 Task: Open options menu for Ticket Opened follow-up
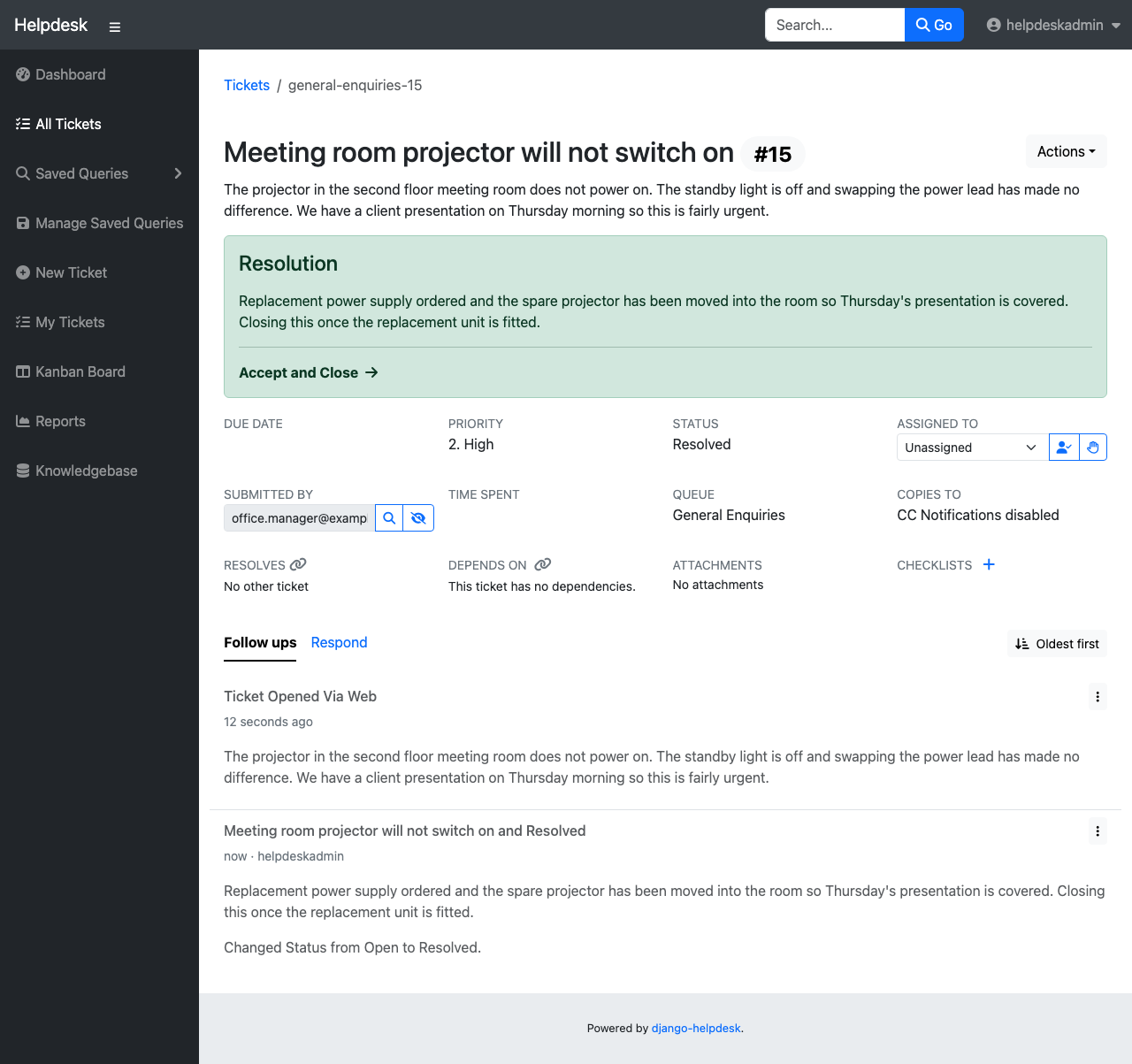tap(1098, 697)
